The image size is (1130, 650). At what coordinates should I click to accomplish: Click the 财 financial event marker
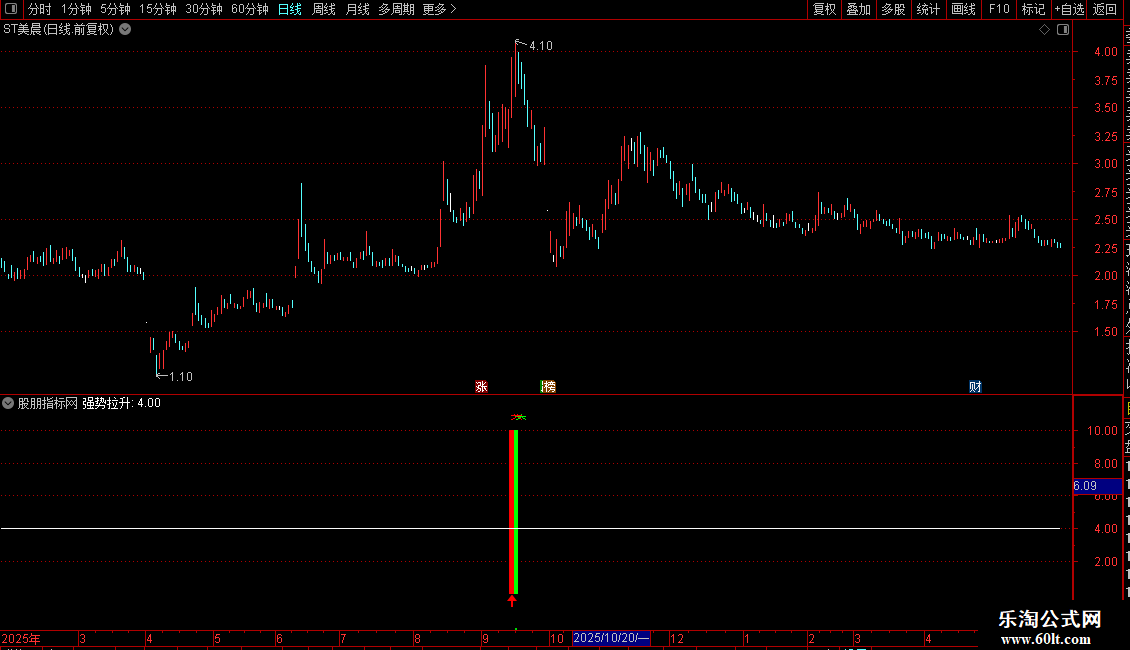click(x=975, y=387)
